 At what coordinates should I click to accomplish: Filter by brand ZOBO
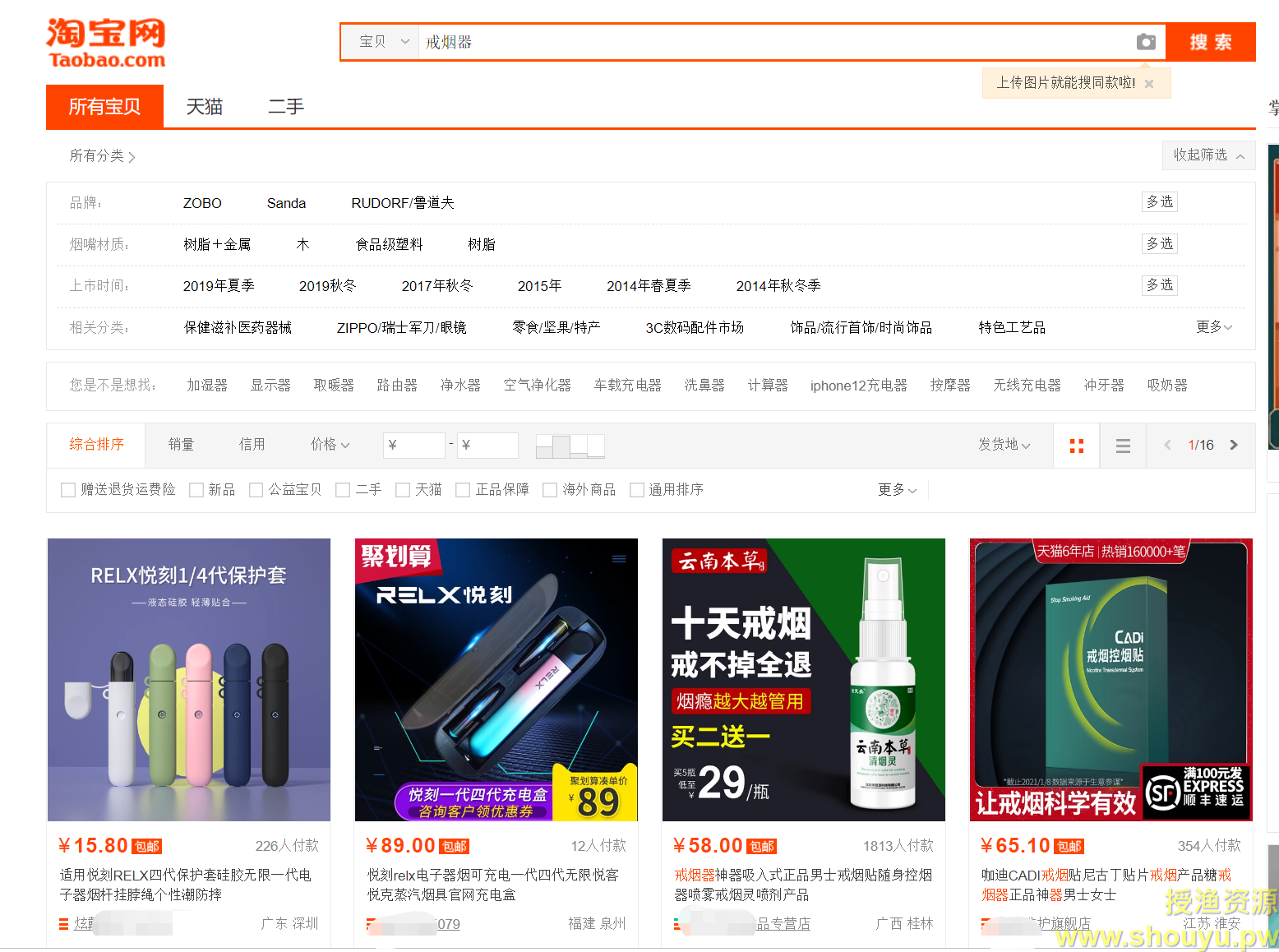[x=202, y=203]
